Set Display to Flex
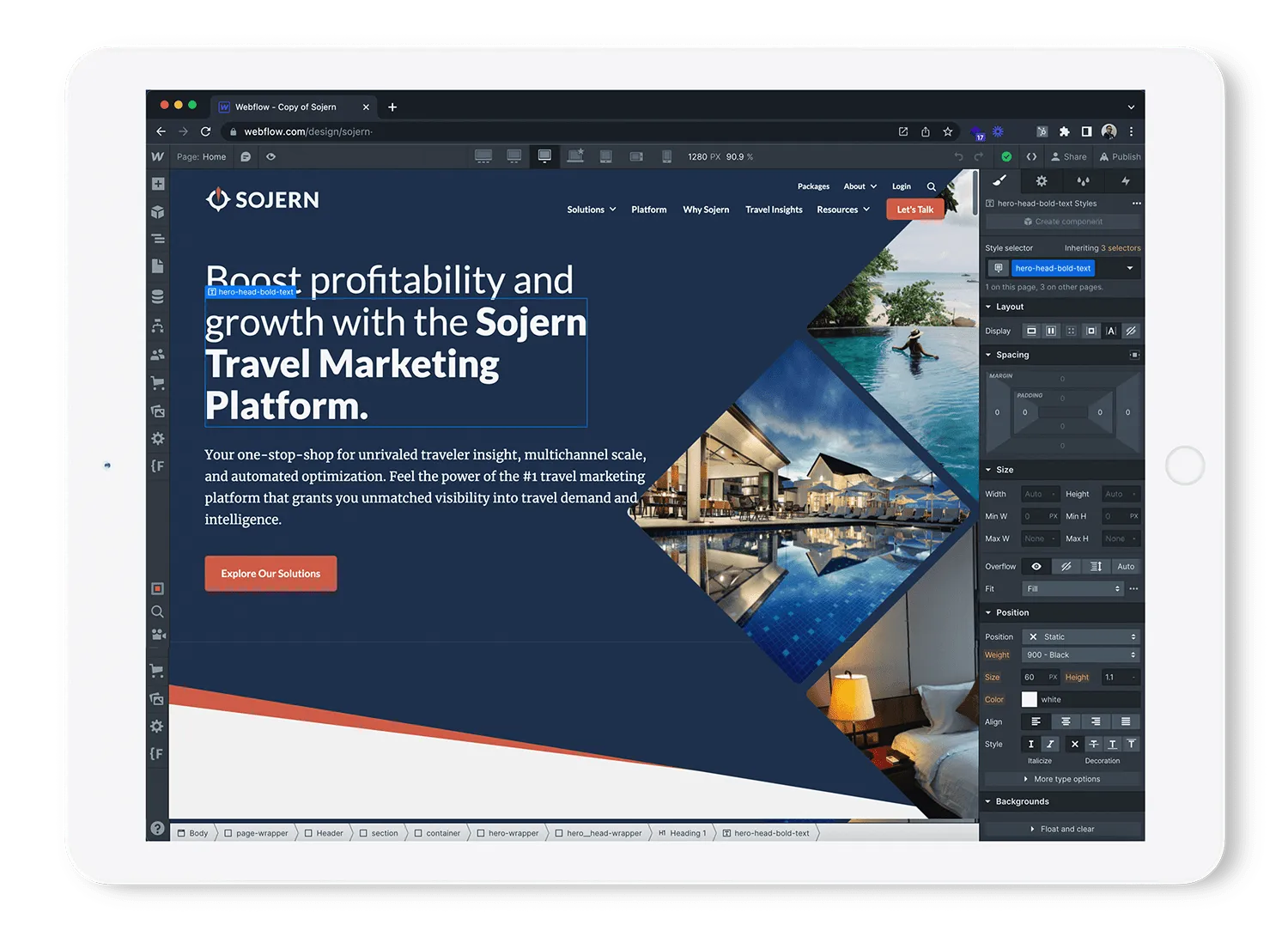The height and width of the screenshot is (931, 1288). [x=1051, y=331]
